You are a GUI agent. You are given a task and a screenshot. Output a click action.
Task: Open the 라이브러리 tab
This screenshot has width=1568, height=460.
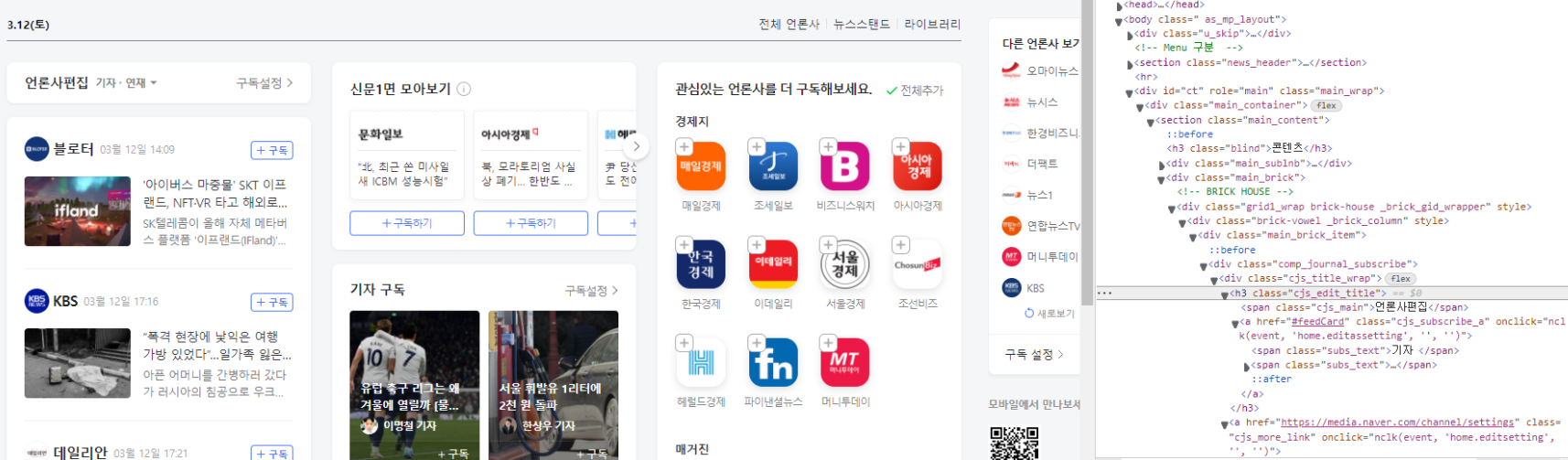pos(932,25)
